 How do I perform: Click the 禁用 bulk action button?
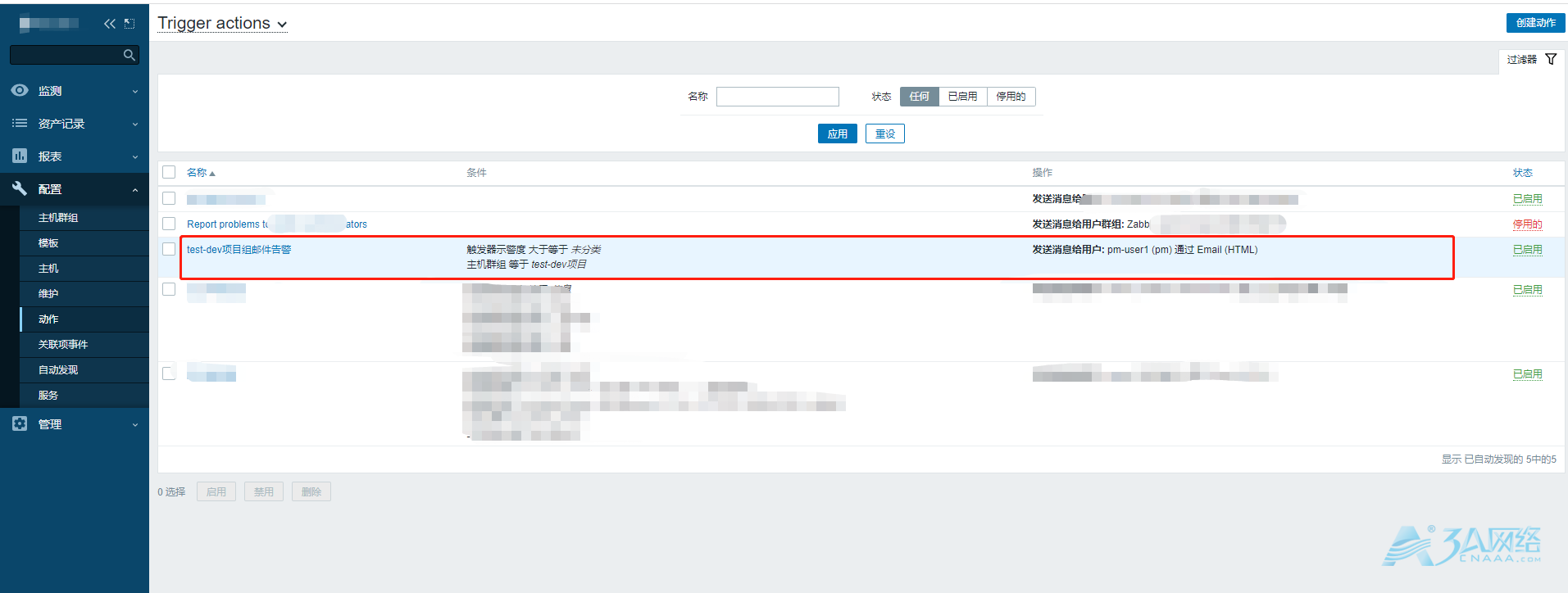tap(264, 491)
